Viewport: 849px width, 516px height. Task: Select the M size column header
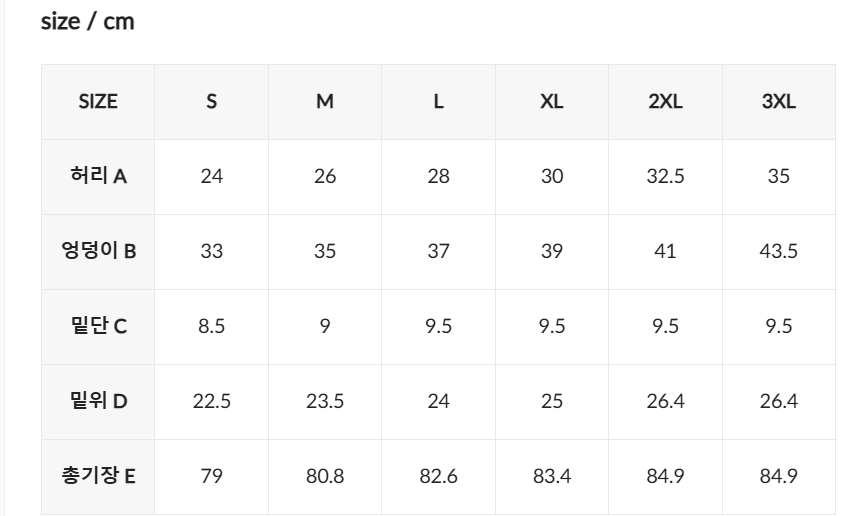point(325,101)
